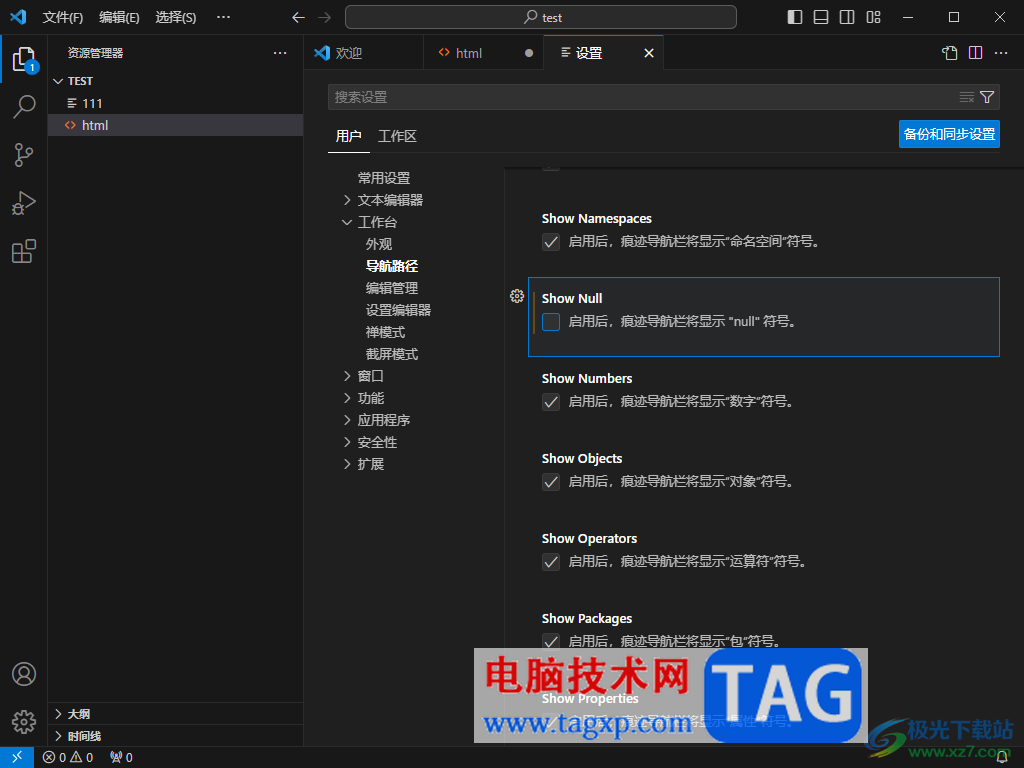
Task: Click the Accounts icon in activity bar
Action: pos(24,674)
